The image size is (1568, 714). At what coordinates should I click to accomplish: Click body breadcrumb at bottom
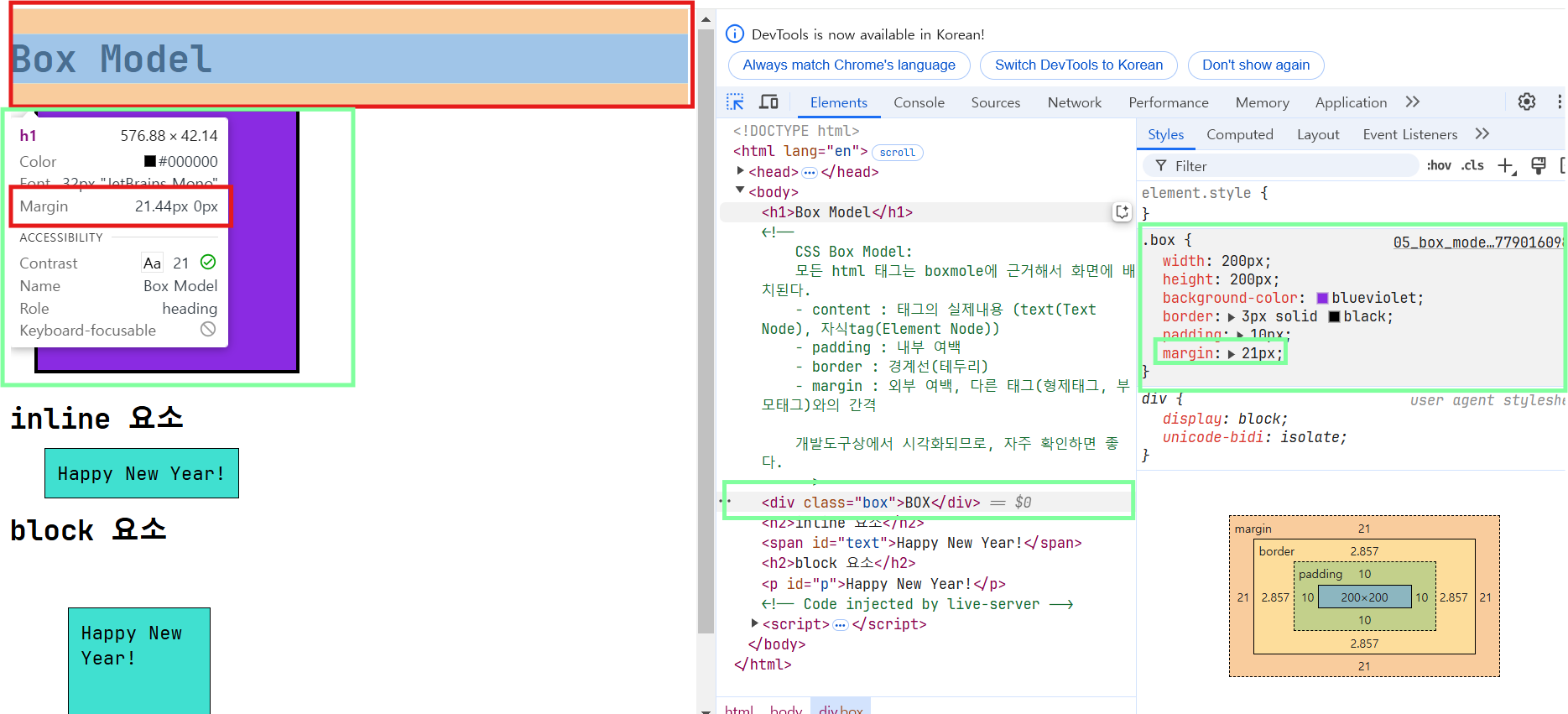coord(786,709)
